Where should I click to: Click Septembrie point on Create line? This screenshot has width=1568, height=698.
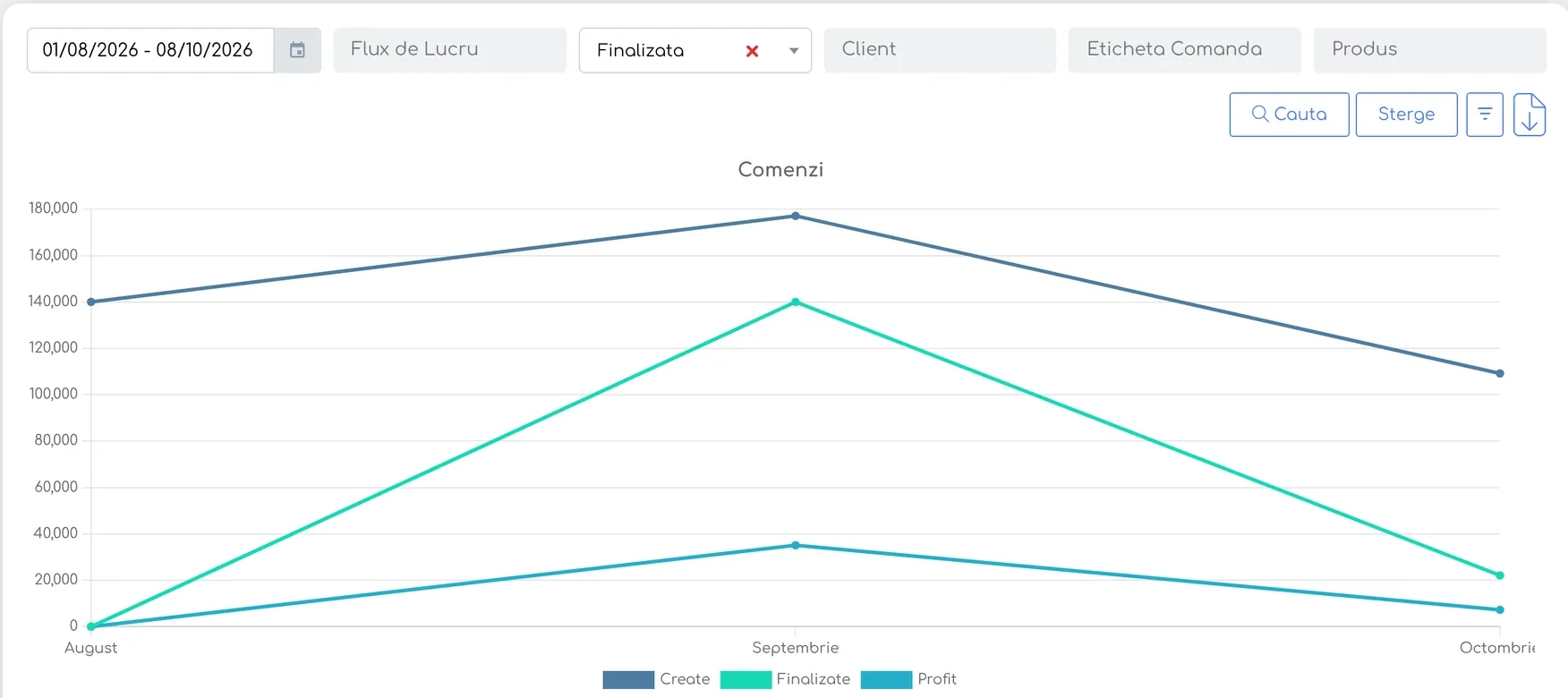(796, 216)
